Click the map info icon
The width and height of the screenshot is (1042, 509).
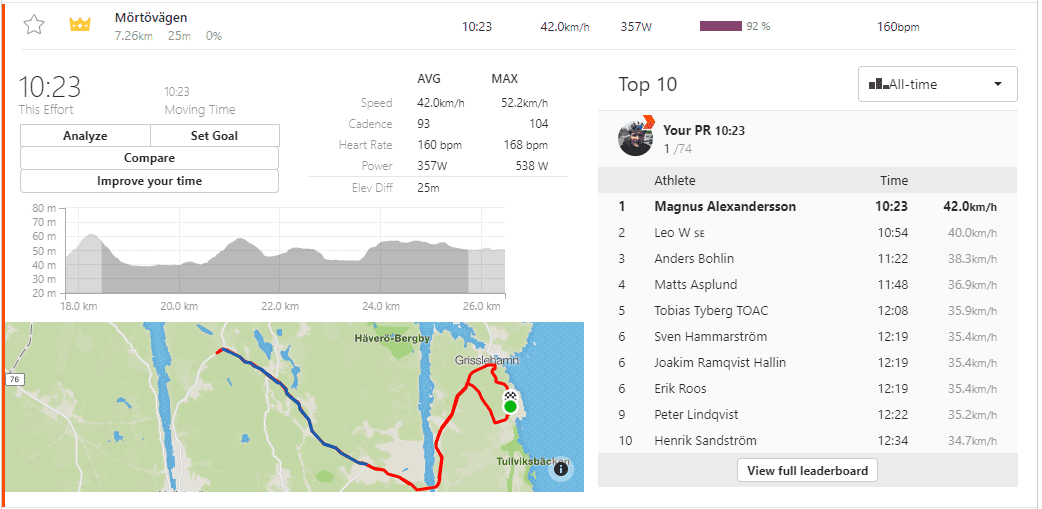pos(561,468)
